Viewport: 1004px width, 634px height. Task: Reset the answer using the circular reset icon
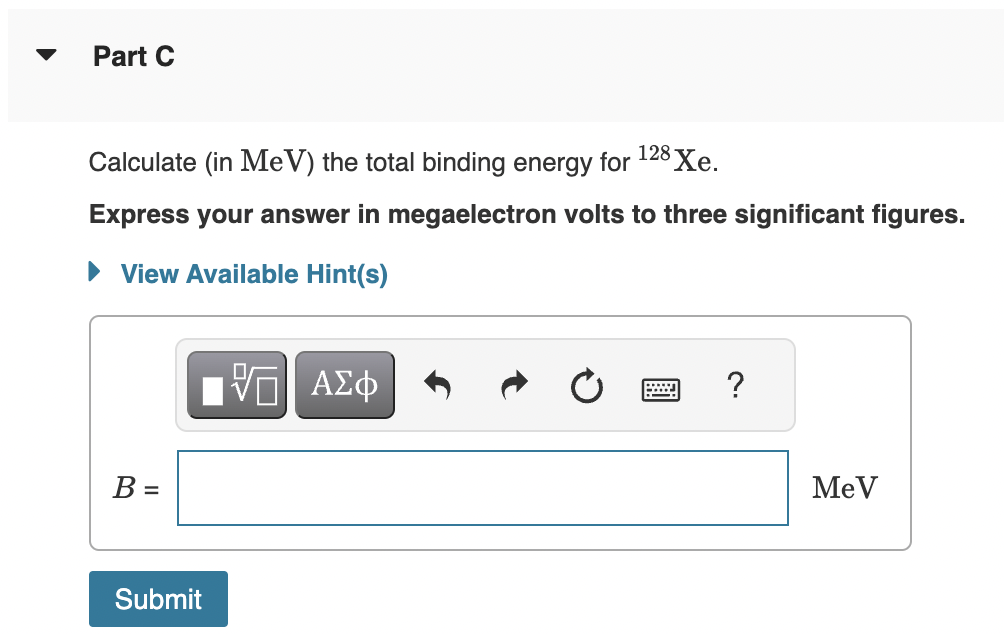coord(586,384)
